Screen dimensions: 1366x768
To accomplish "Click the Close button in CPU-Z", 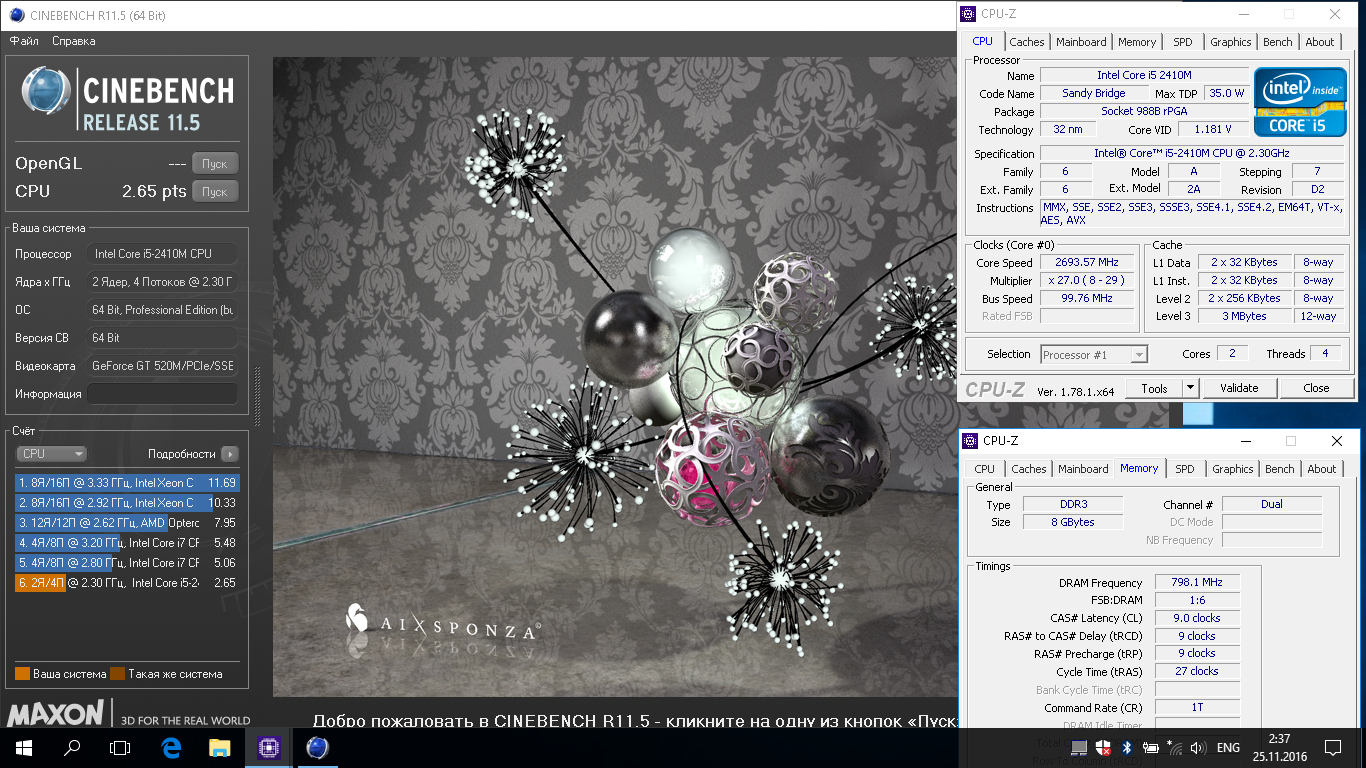I will pyautogui.click(x=1316, y=388).
